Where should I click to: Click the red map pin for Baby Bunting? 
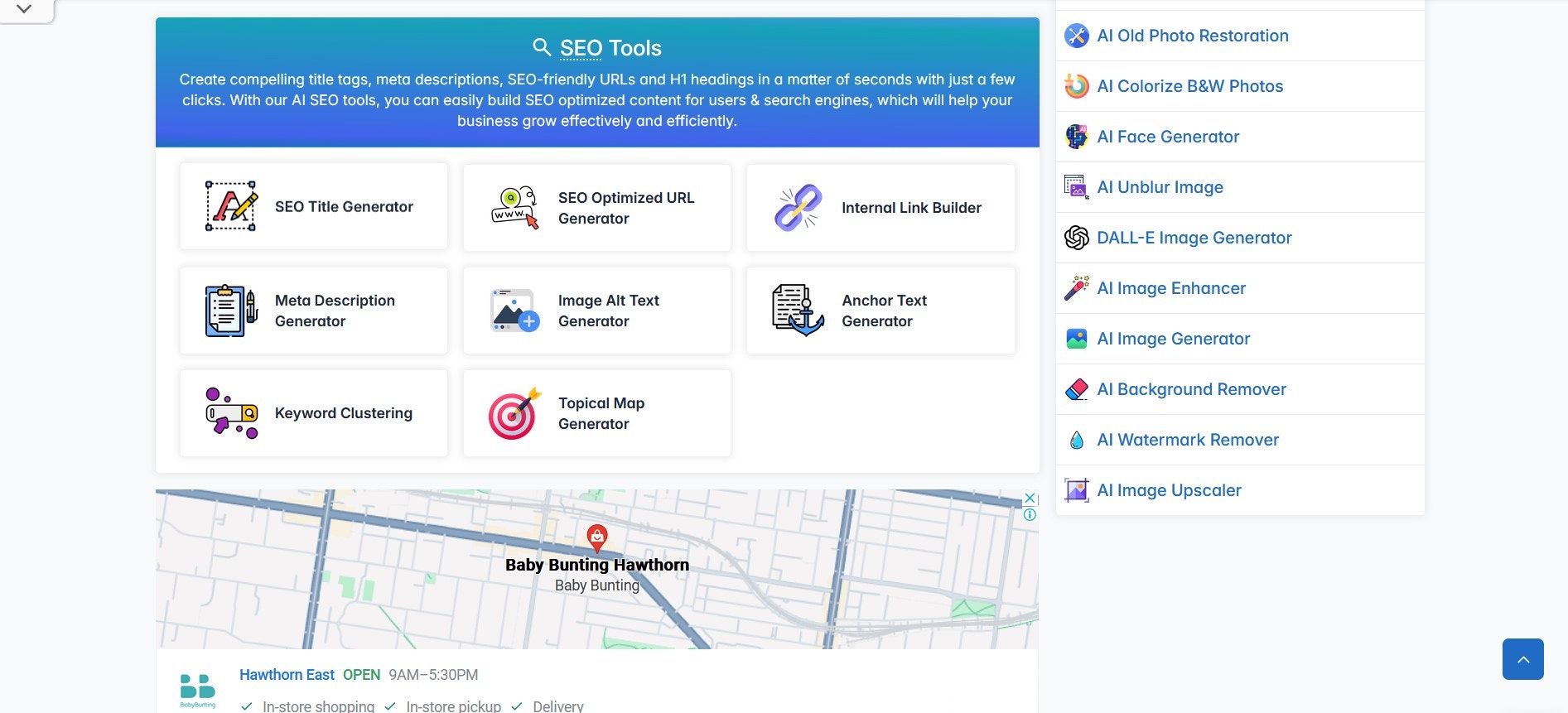pyautogui.click(x=596, y=538)
